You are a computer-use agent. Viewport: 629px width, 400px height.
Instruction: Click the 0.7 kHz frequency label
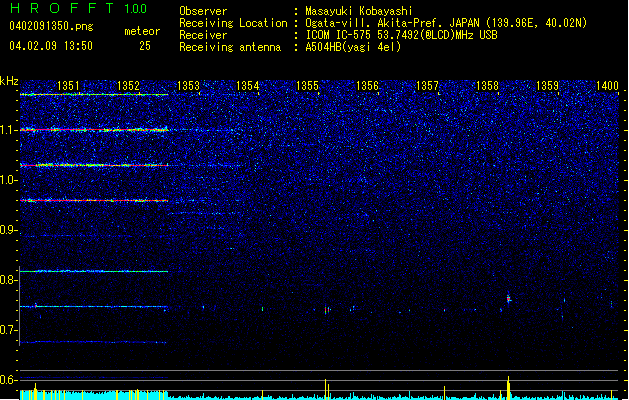[x=9, y=330]
